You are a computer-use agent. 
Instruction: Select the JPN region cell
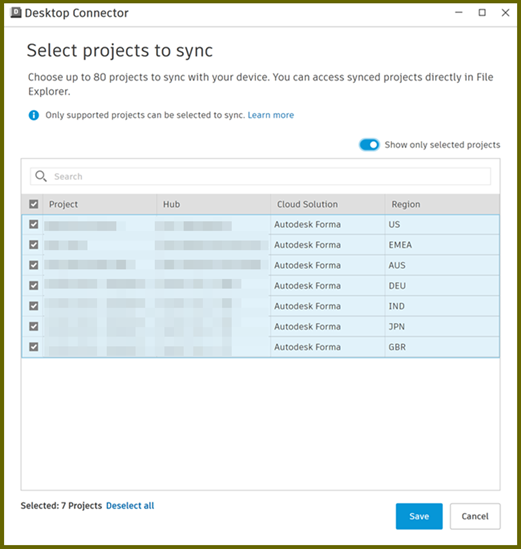coord(442,326)
